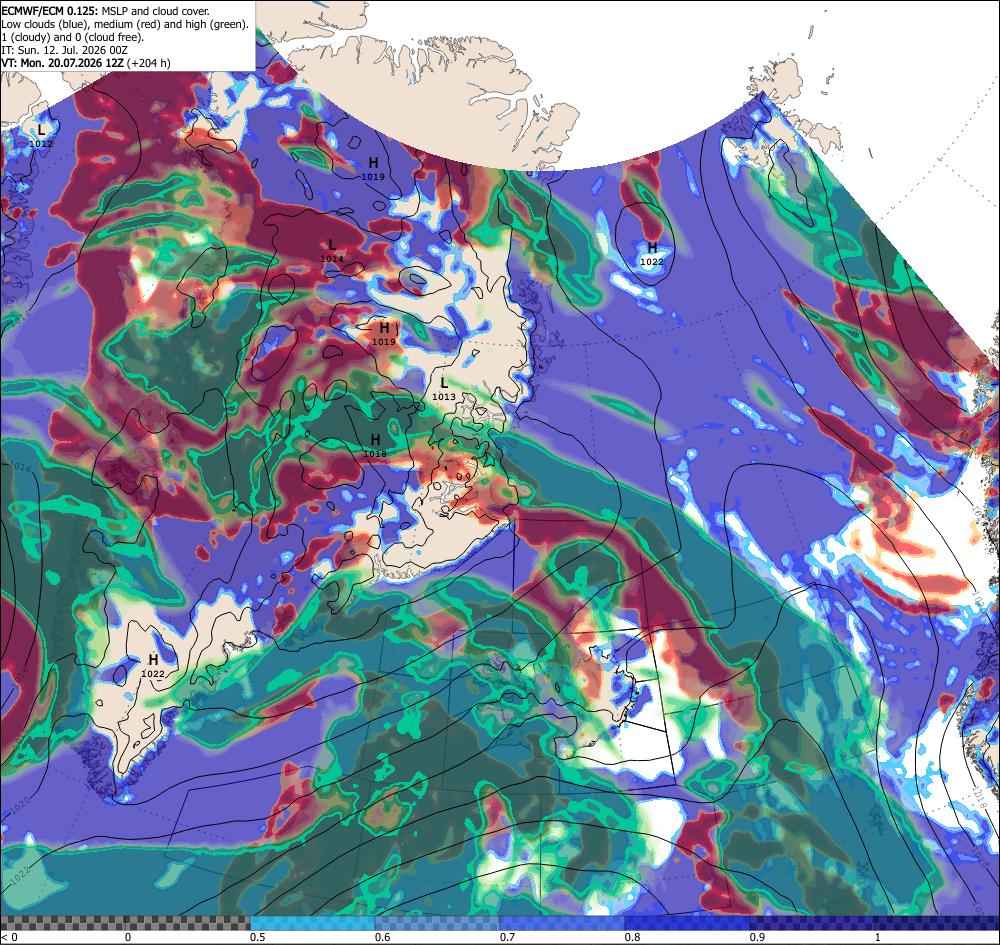Click the 0.6–0.7 legend color segment

[x=438, y=923]
